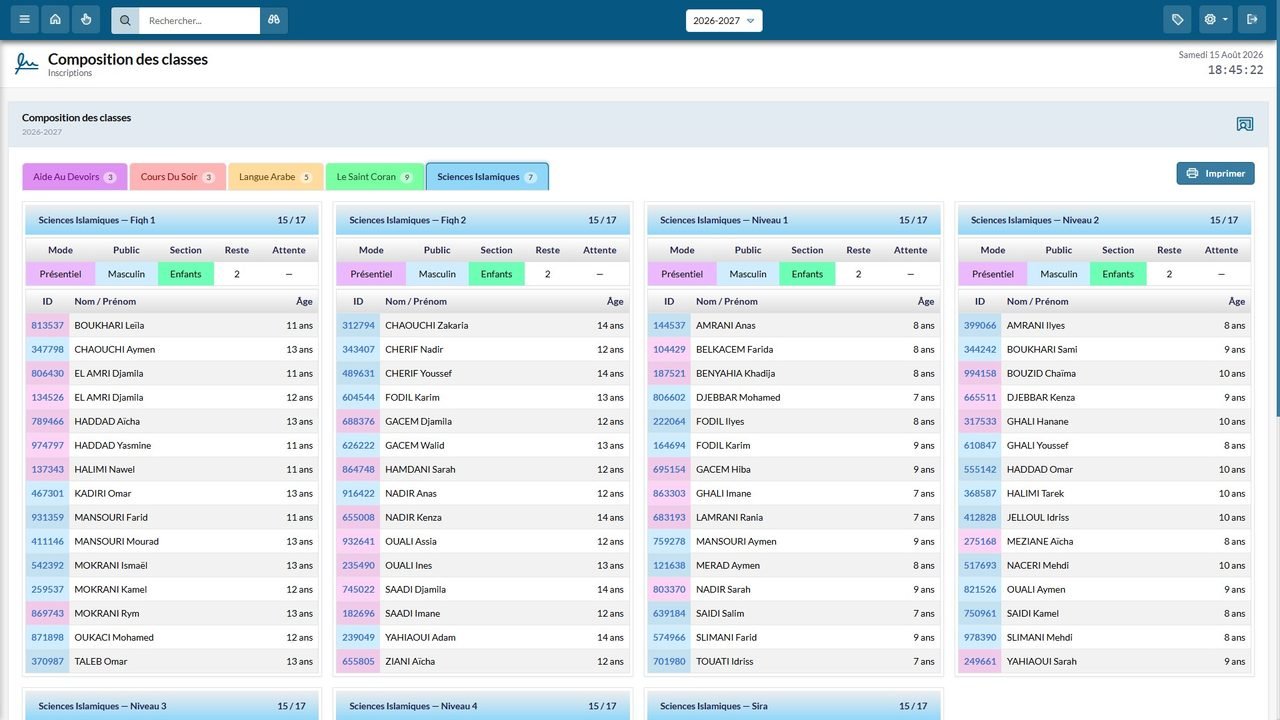Click the classroom board icon in panel header
The image size is (1280, 720).
pos(1245,124)
